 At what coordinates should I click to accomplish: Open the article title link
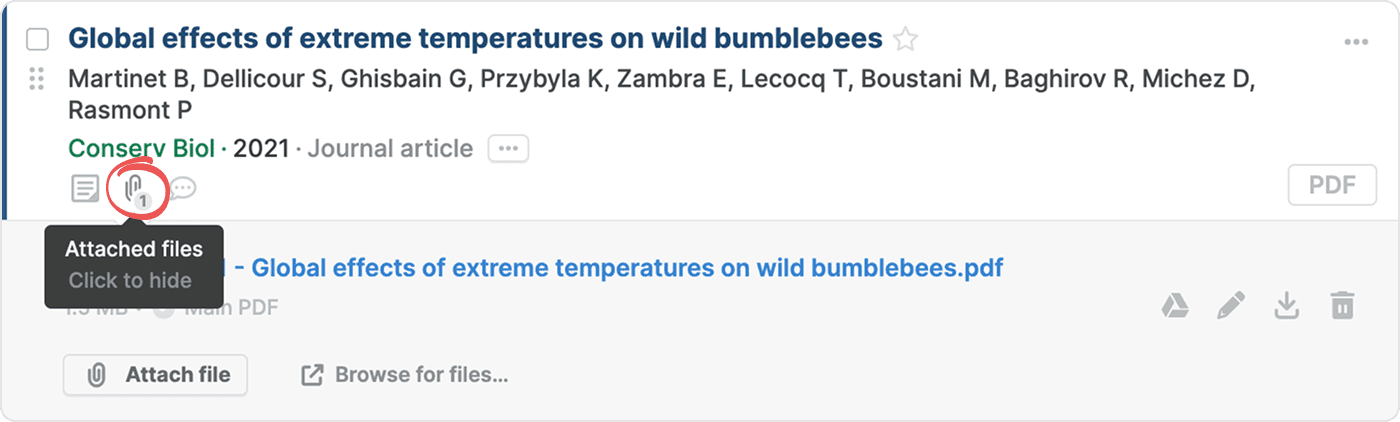click(475, 40)
